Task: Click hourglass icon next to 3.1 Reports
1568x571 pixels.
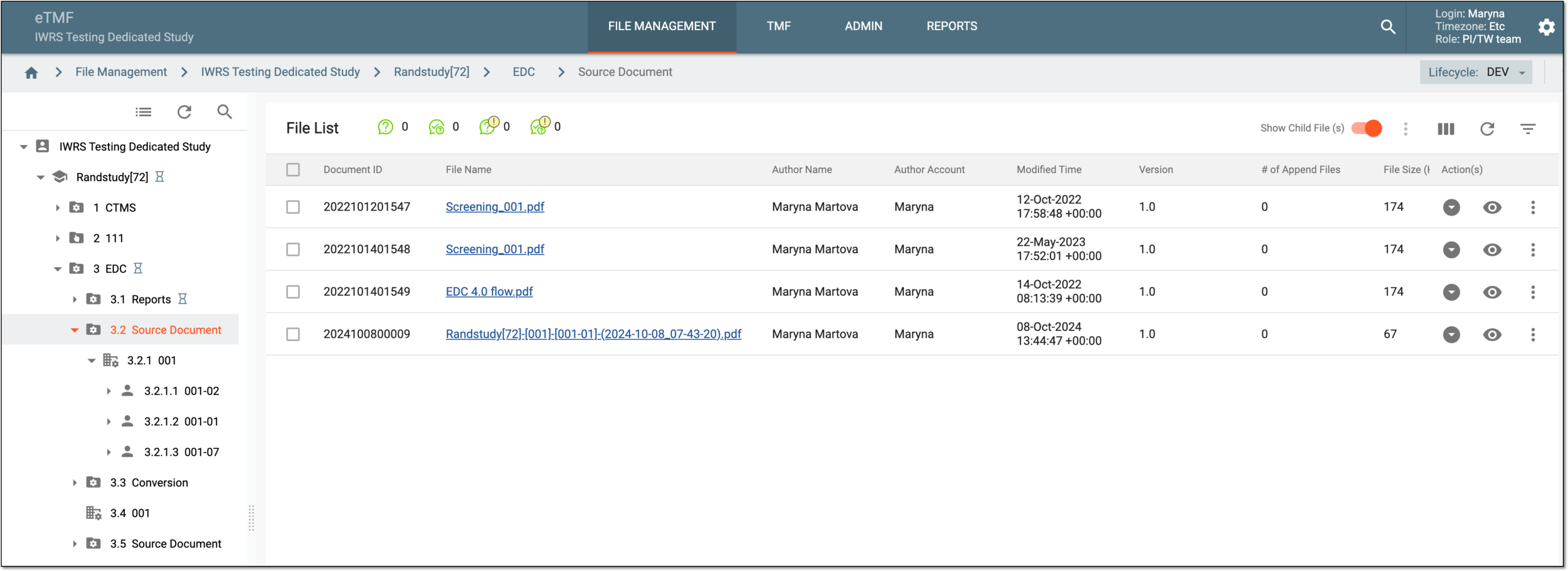Action: coord(183,299)
